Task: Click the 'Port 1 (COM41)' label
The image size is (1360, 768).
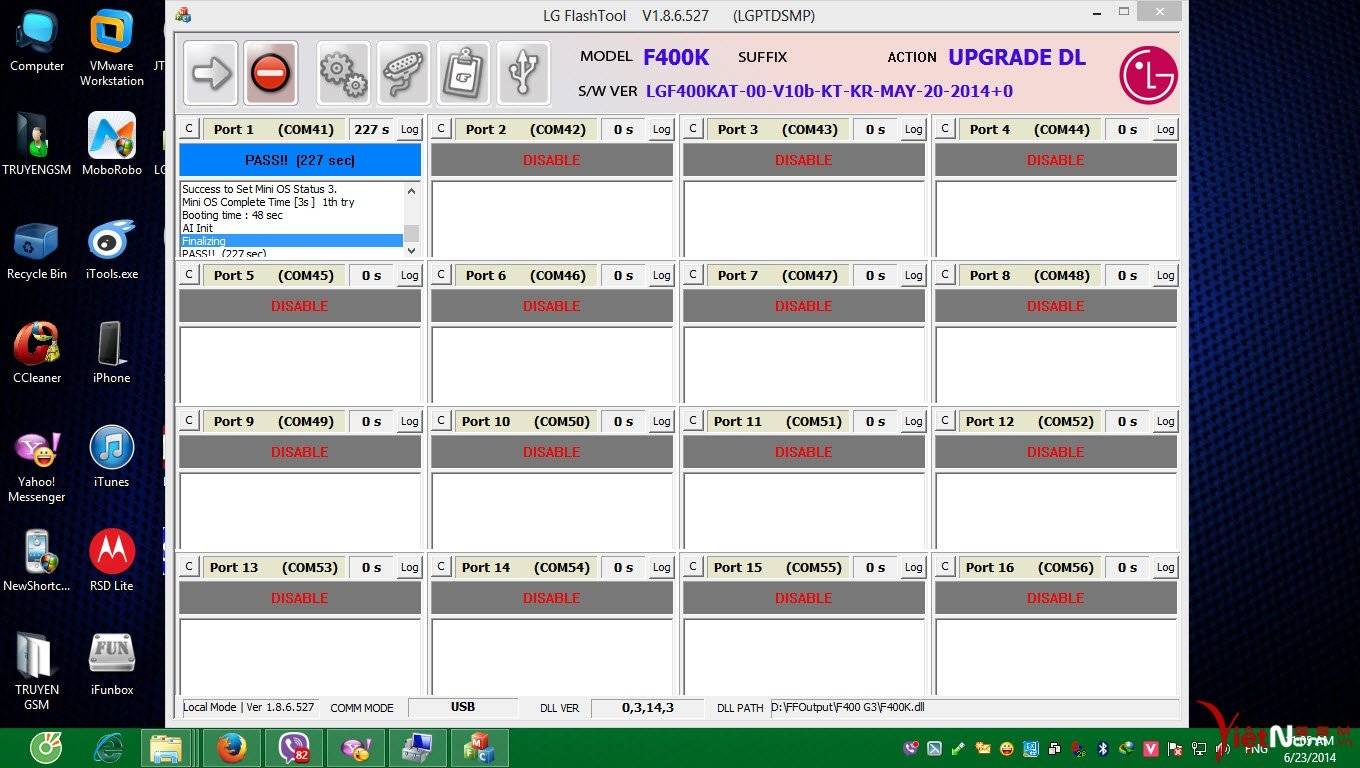Action: [x=274, y=129]
